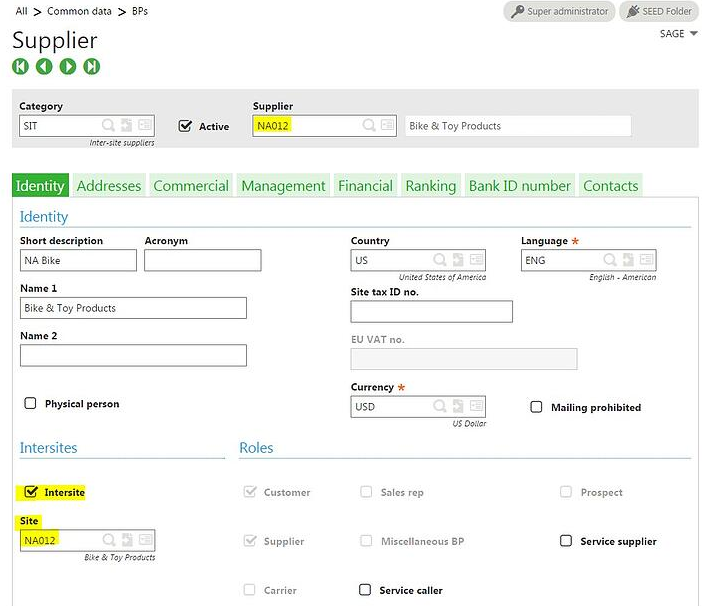Screen dimensions: 702x606
Task: Open the Bank ID number tab
Action: coord(519,185)
